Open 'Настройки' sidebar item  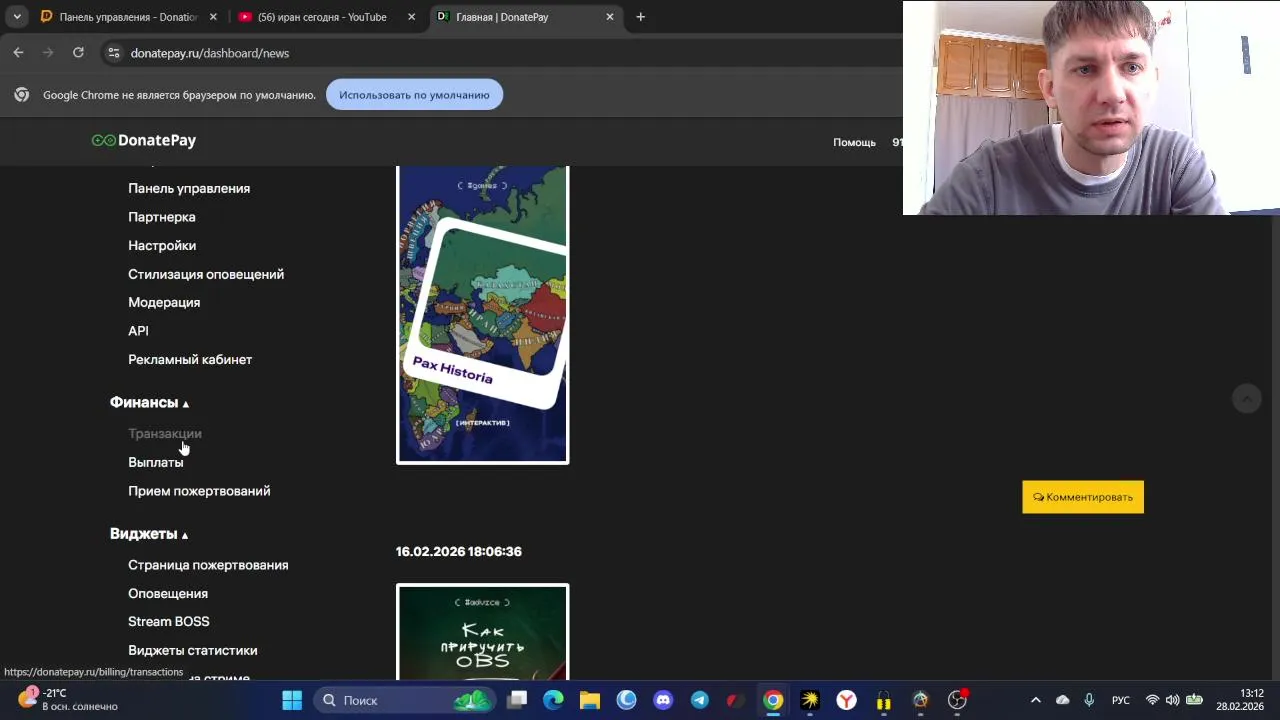coord(162,245)
